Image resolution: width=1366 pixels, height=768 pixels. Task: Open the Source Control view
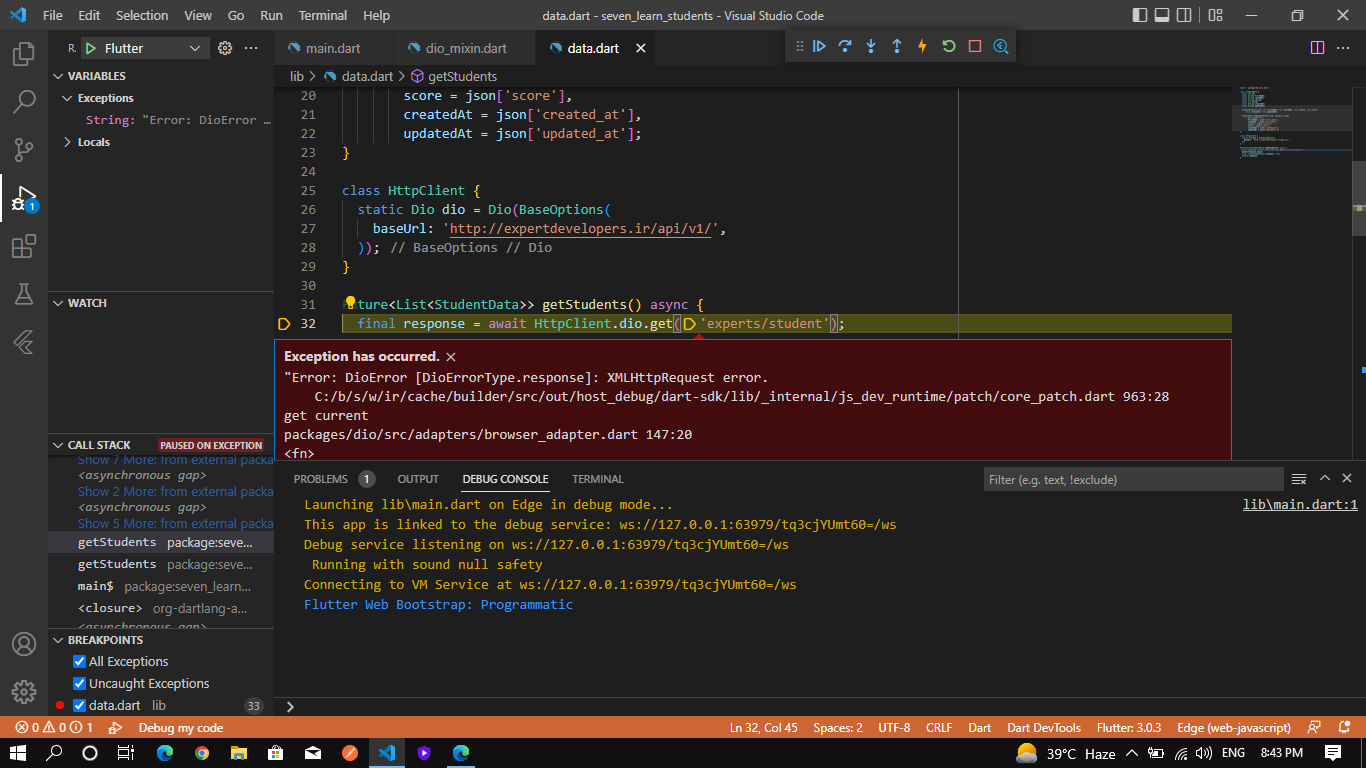tap(24, 149)
